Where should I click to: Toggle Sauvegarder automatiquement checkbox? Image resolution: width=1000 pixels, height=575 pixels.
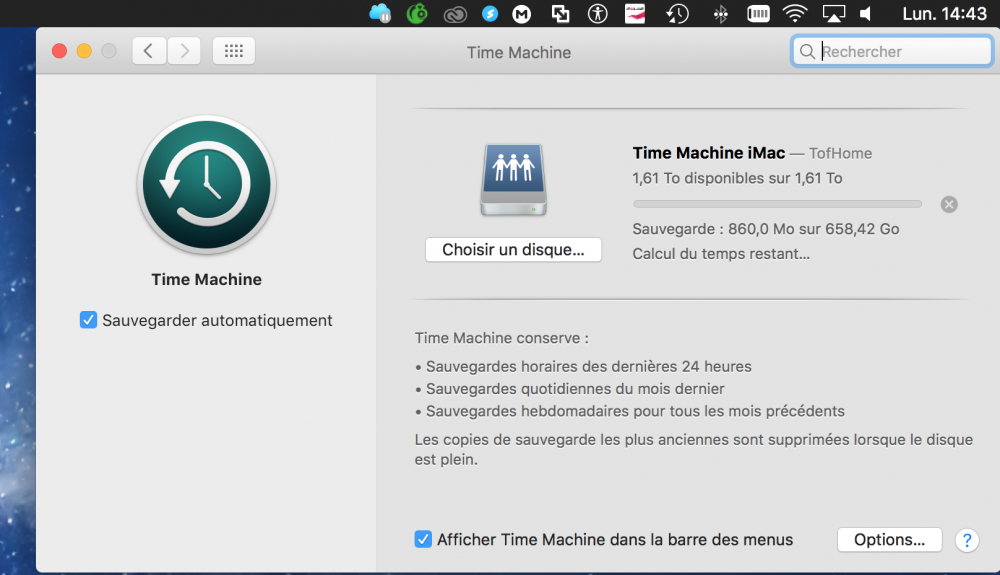point(89,320)
